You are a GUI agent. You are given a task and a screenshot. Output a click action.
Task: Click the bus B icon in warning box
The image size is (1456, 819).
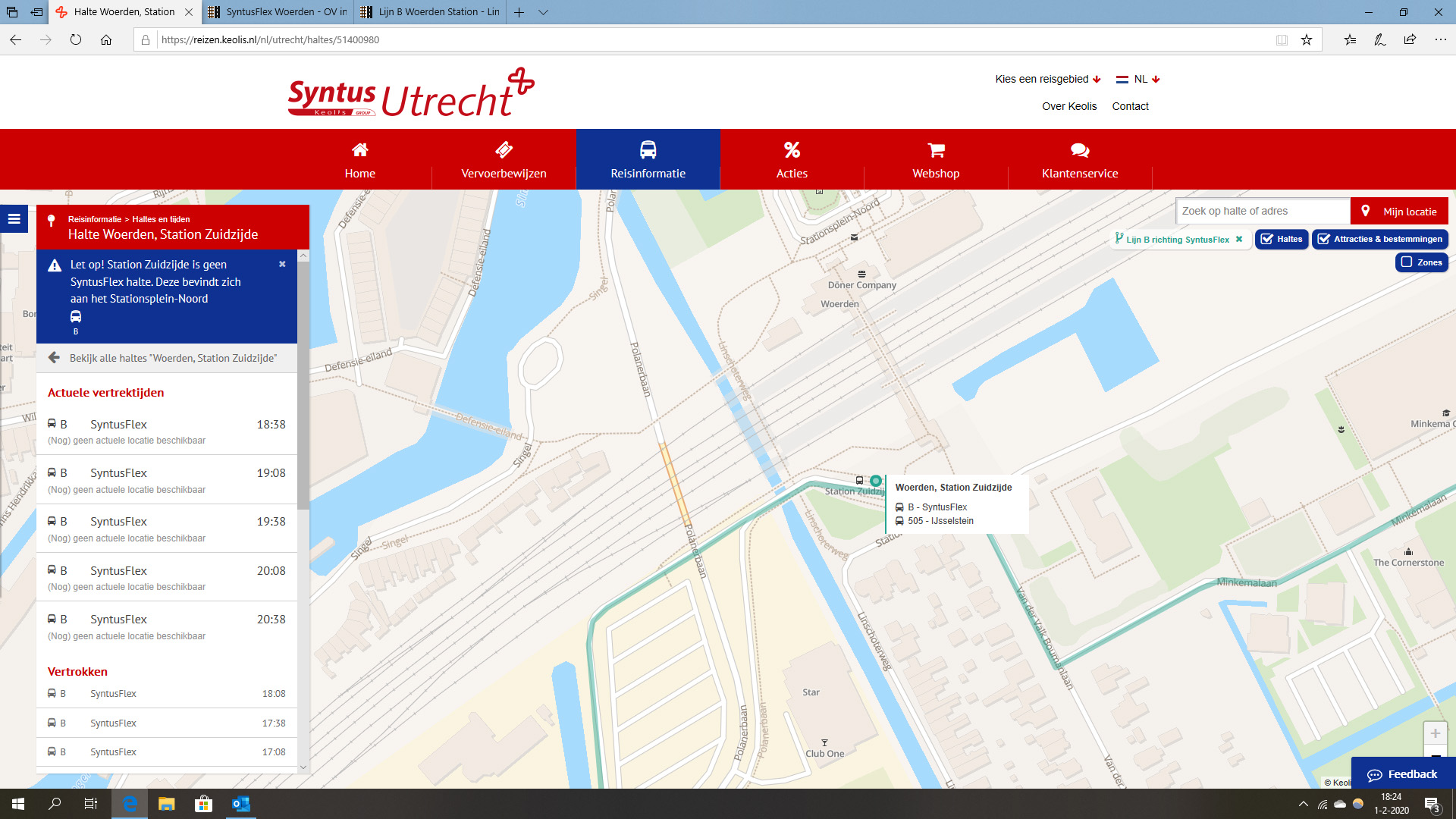[76, 317]
